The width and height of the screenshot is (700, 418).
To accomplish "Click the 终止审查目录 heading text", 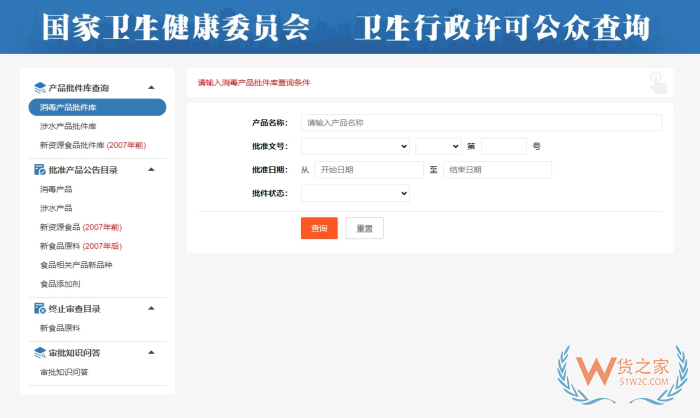I will coord(75,309).
